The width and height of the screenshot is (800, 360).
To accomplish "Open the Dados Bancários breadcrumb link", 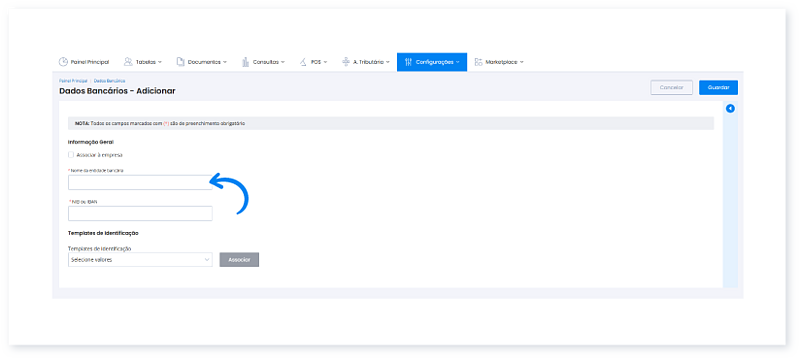I will click(109, 81).
